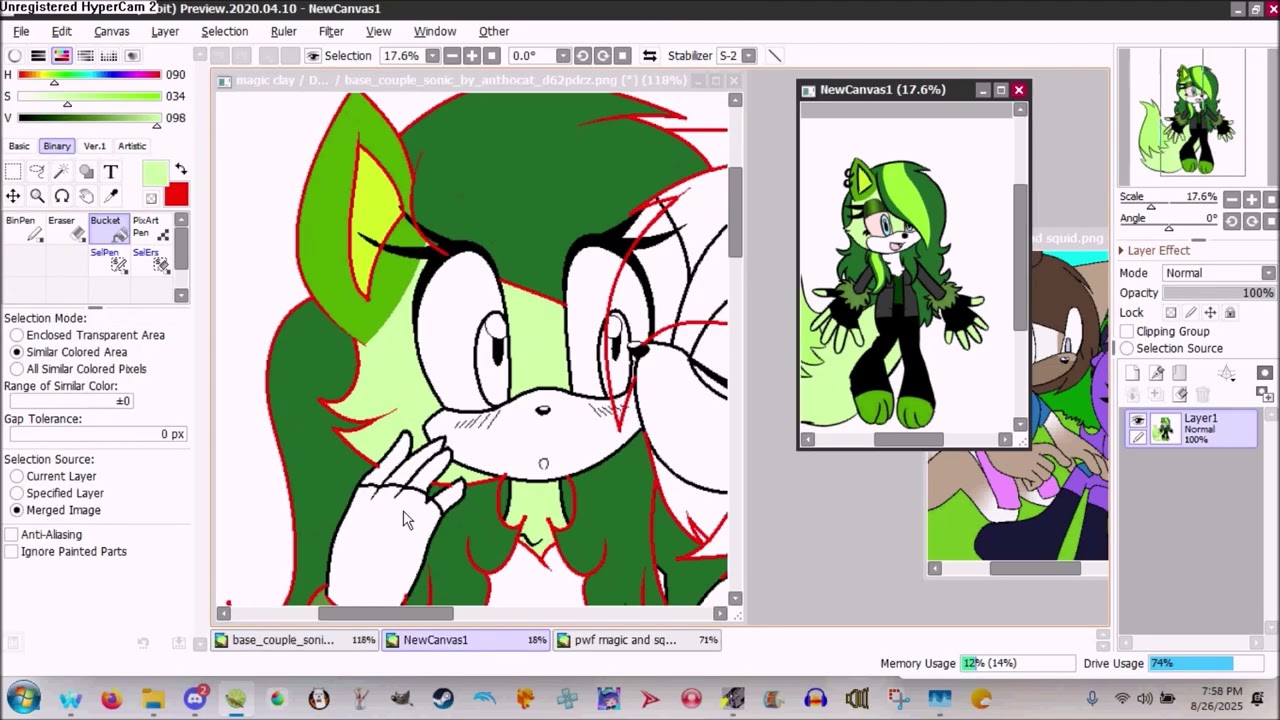Switch to pwf magic and sq... canvas tab

(x=638, y=640)
